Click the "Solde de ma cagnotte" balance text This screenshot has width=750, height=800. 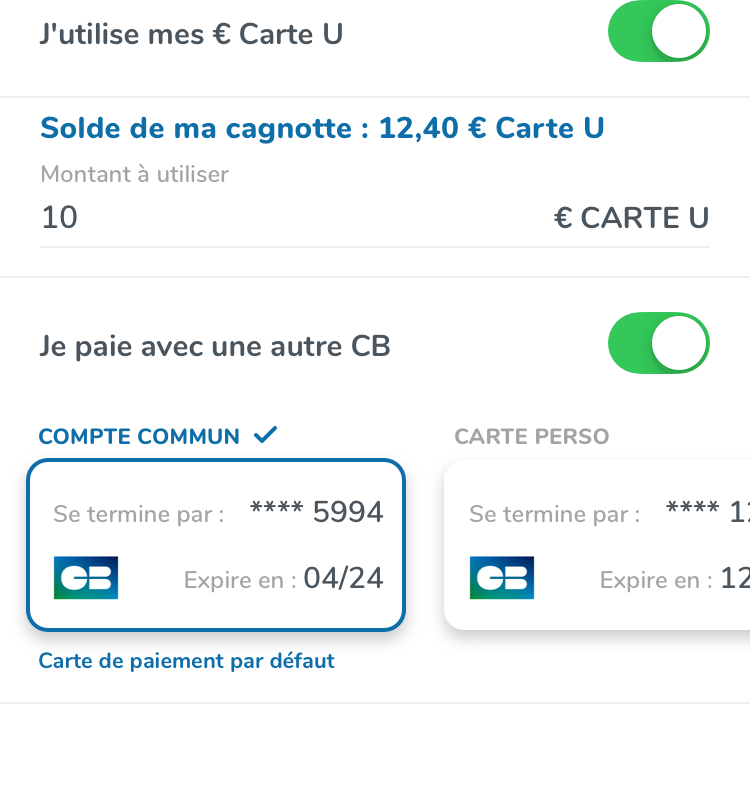(x=322, y=128)
